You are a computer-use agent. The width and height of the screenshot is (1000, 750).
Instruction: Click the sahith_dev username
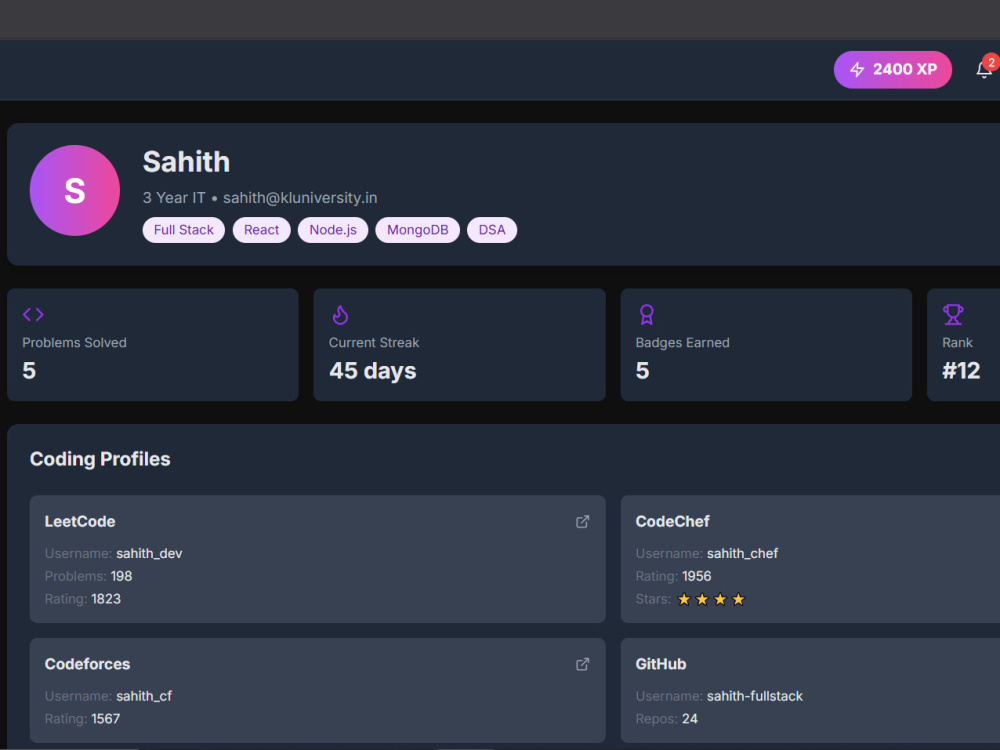pos(149,554)
